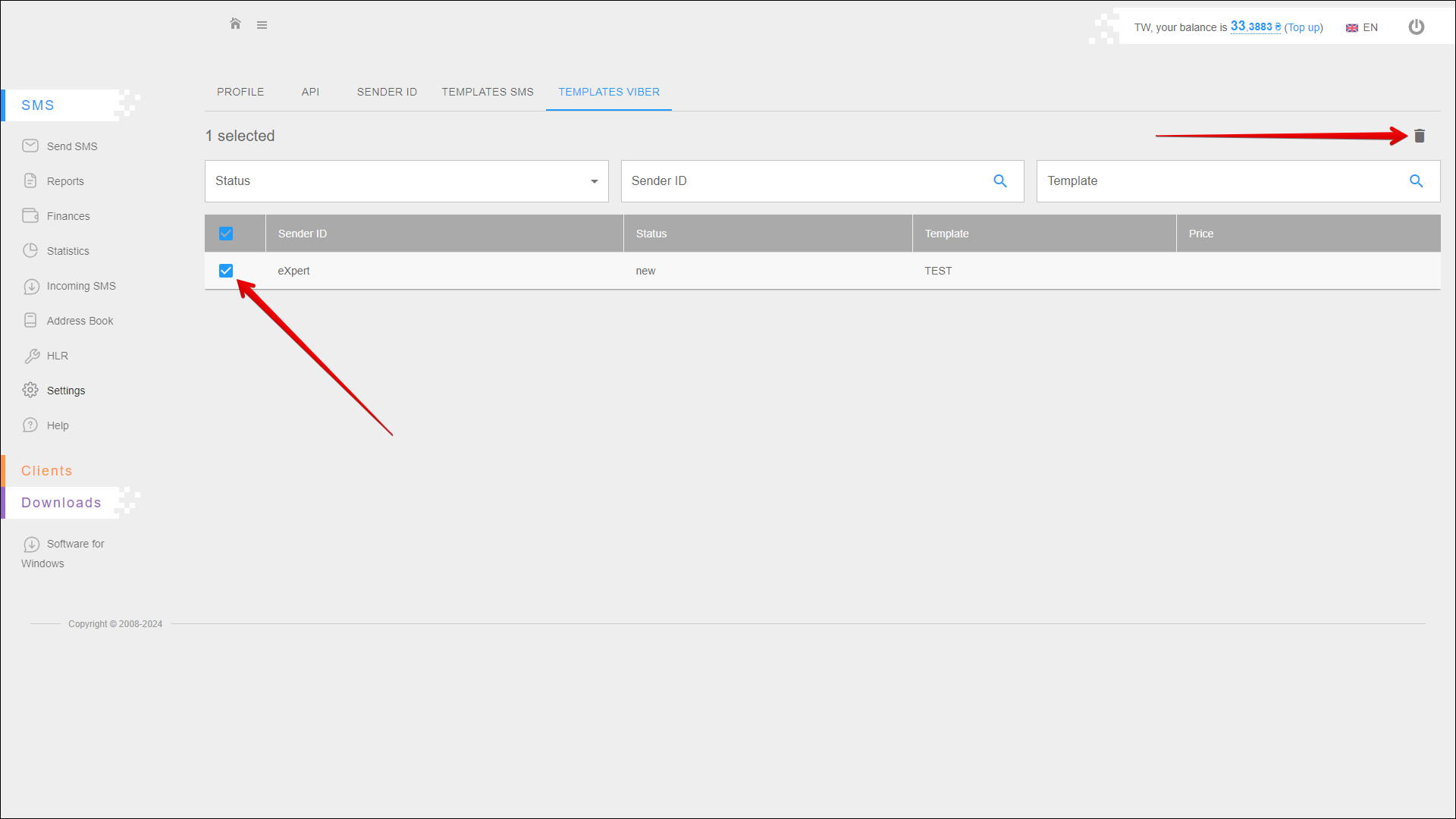
Task: Click the Template search magnifier
Action: (x=1416, y=181)
